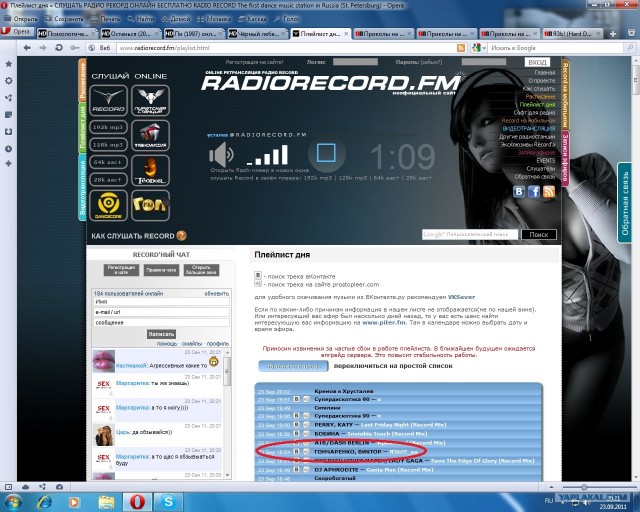Image resolution: width=640 pixels, height=512 pixels.
Task: Open Skype from the Windows taskbar
Action: [168, 501]
